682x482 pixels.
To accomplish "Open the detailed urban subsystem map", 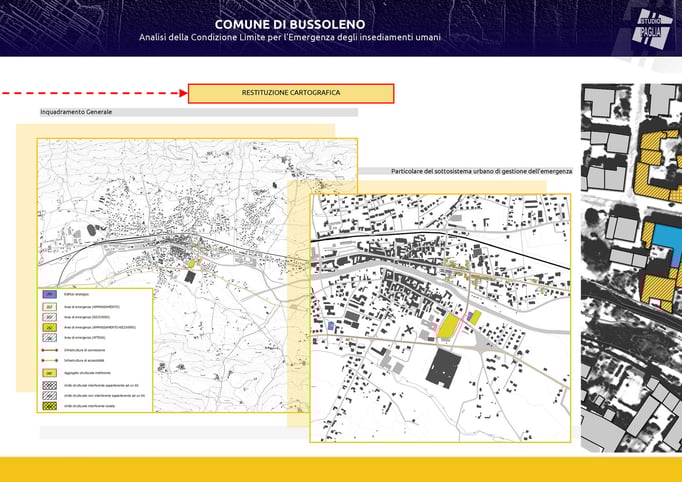I will [440, 318].
